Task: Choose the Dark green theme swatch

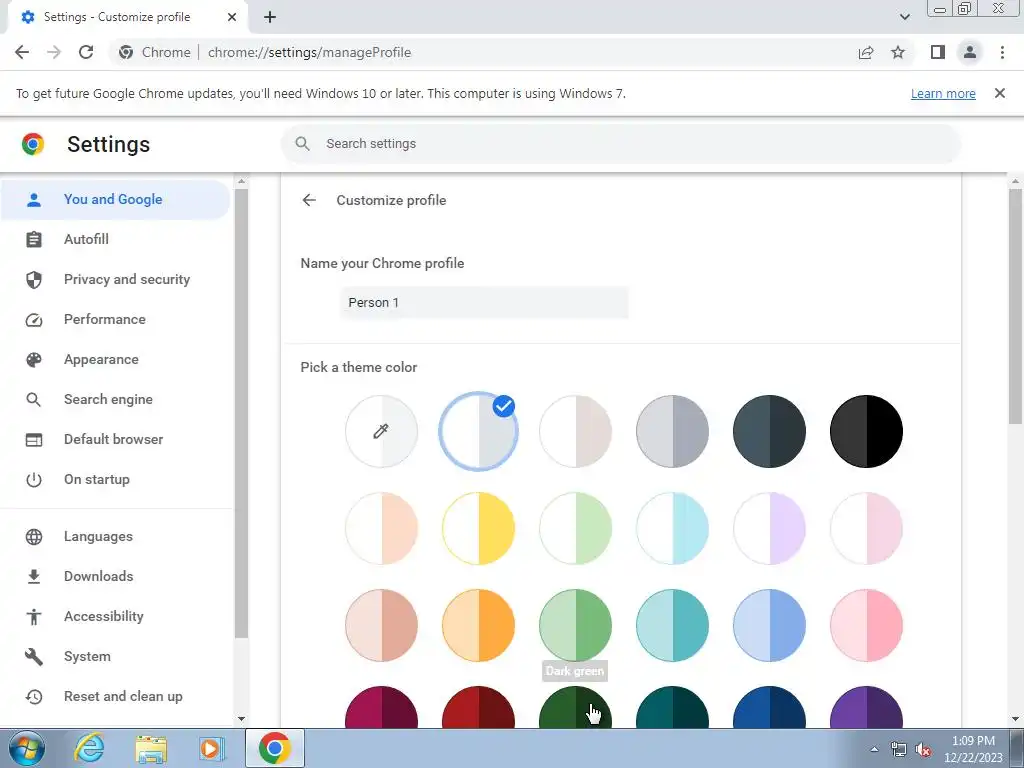Action: (x=575, y=708)
